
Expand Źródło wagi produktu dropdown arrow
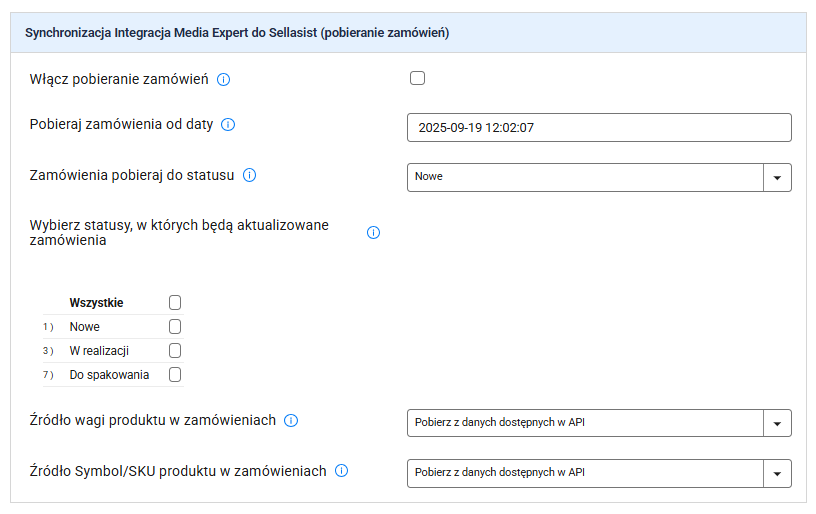point(777,423)
